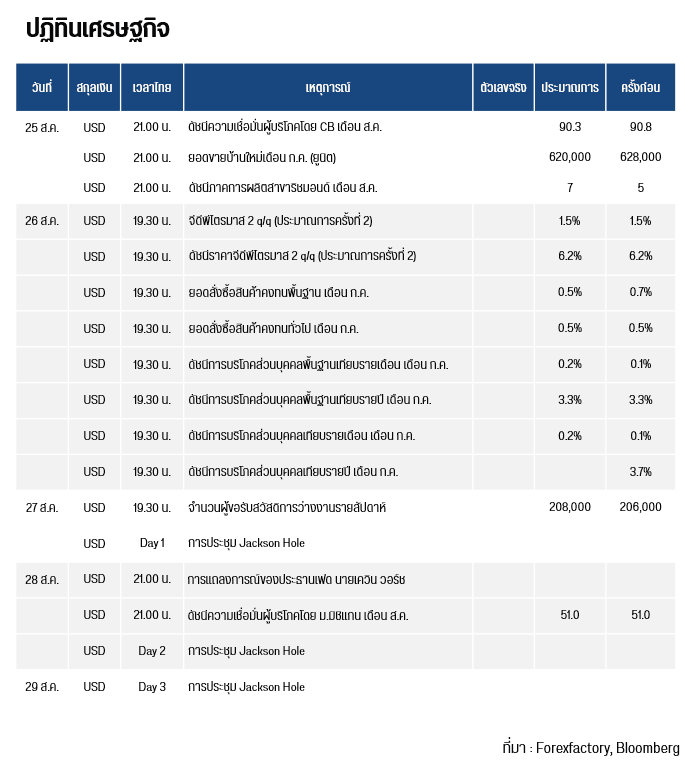Click the 3.7% previous value
Image resolution: width=688 pixels, height=770 pixels.
point(640,472)
